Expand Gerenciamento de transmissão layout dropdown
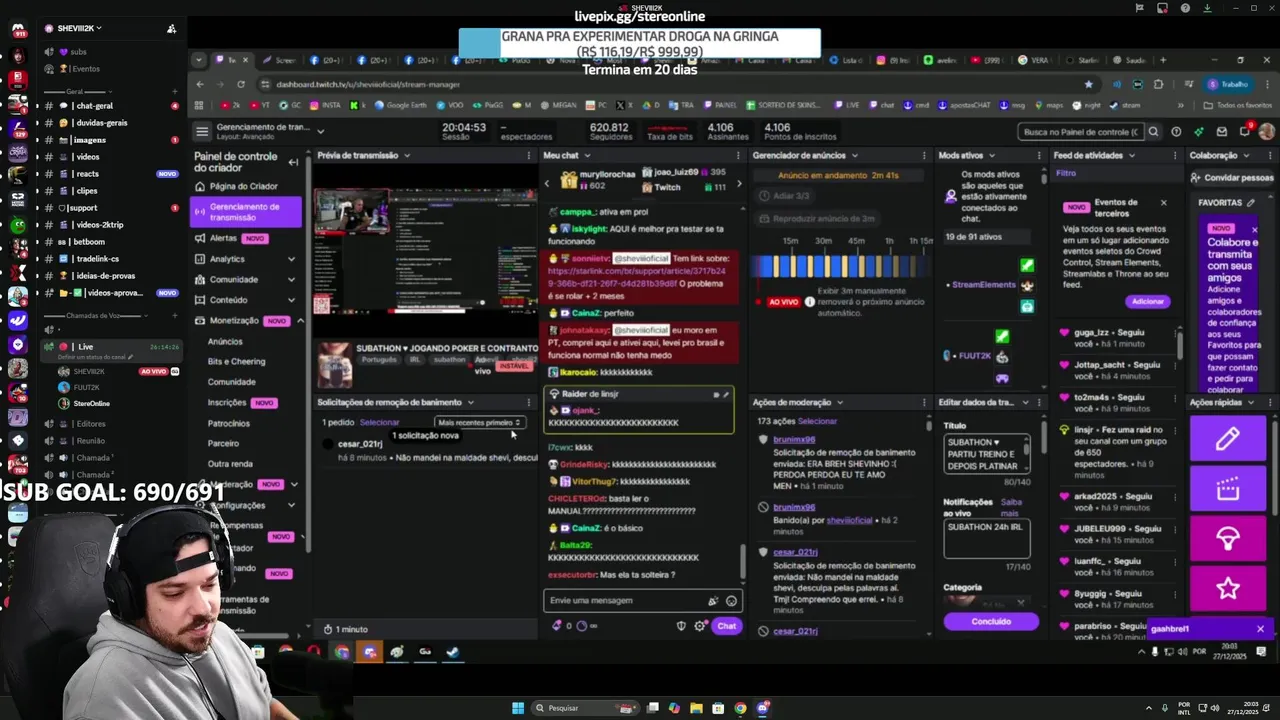Screen dimensions: 1280x720 [x=320, y=131]
